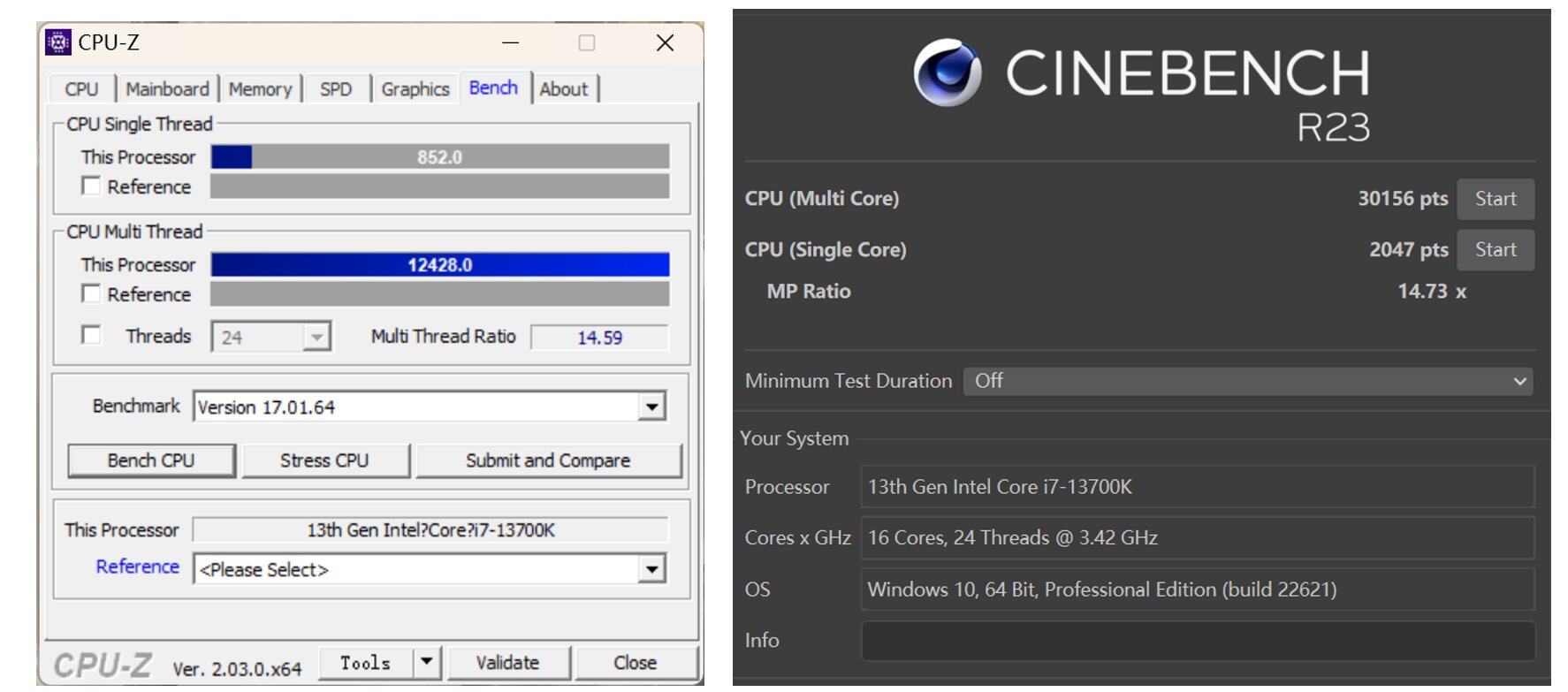Close the CPU-Z window with X
This screenshot has width=1568, height=692.
pyautogui.click(x=665, y=42)
